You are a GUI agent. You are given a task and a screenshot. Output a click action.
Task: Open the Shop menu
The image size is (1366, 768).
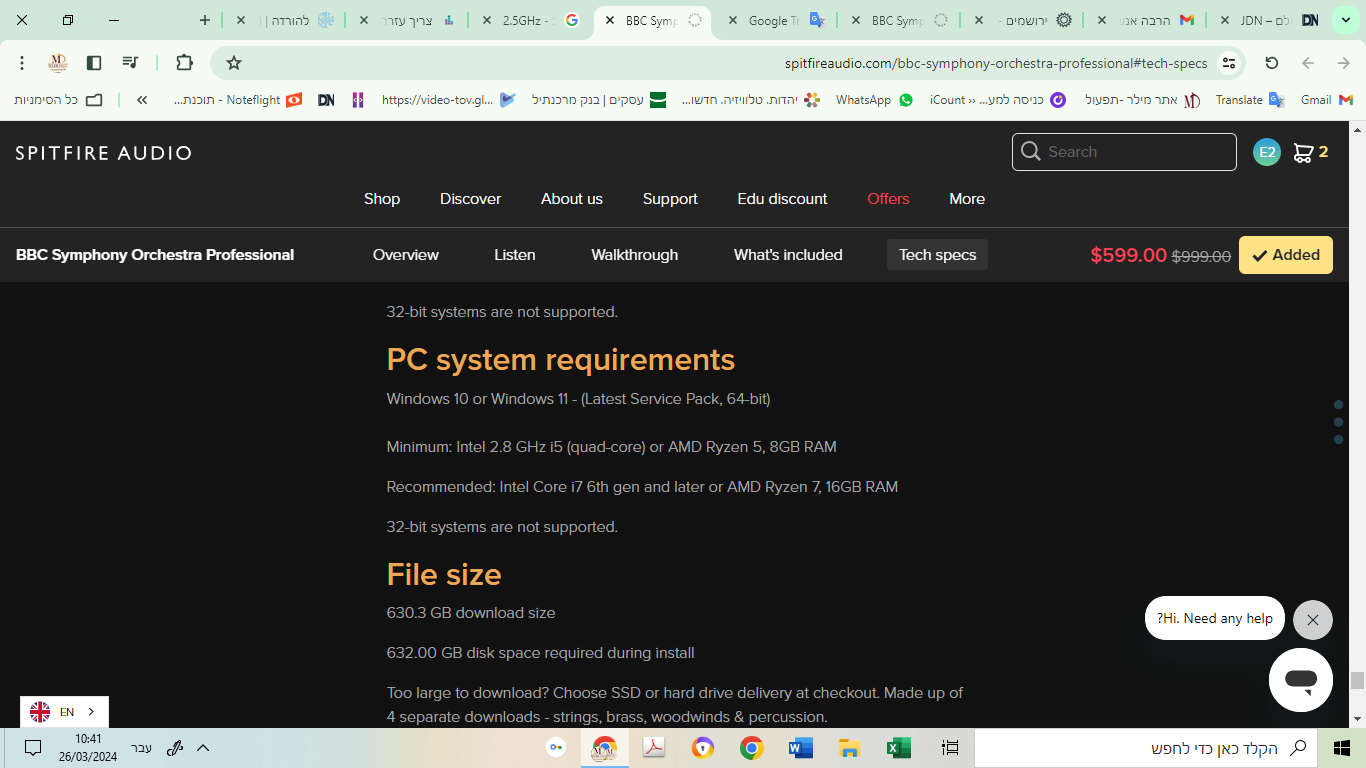[x=381, y=199]
